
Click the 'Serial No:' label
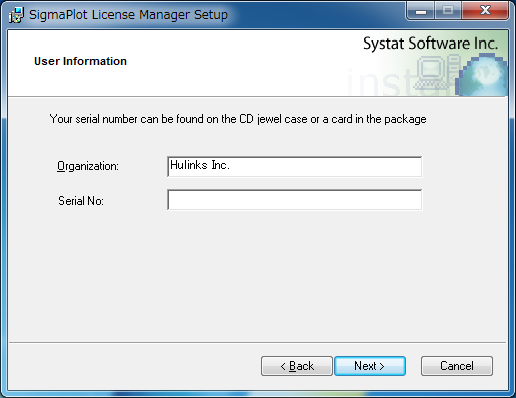pyautogui.click(x=81, y=201)
